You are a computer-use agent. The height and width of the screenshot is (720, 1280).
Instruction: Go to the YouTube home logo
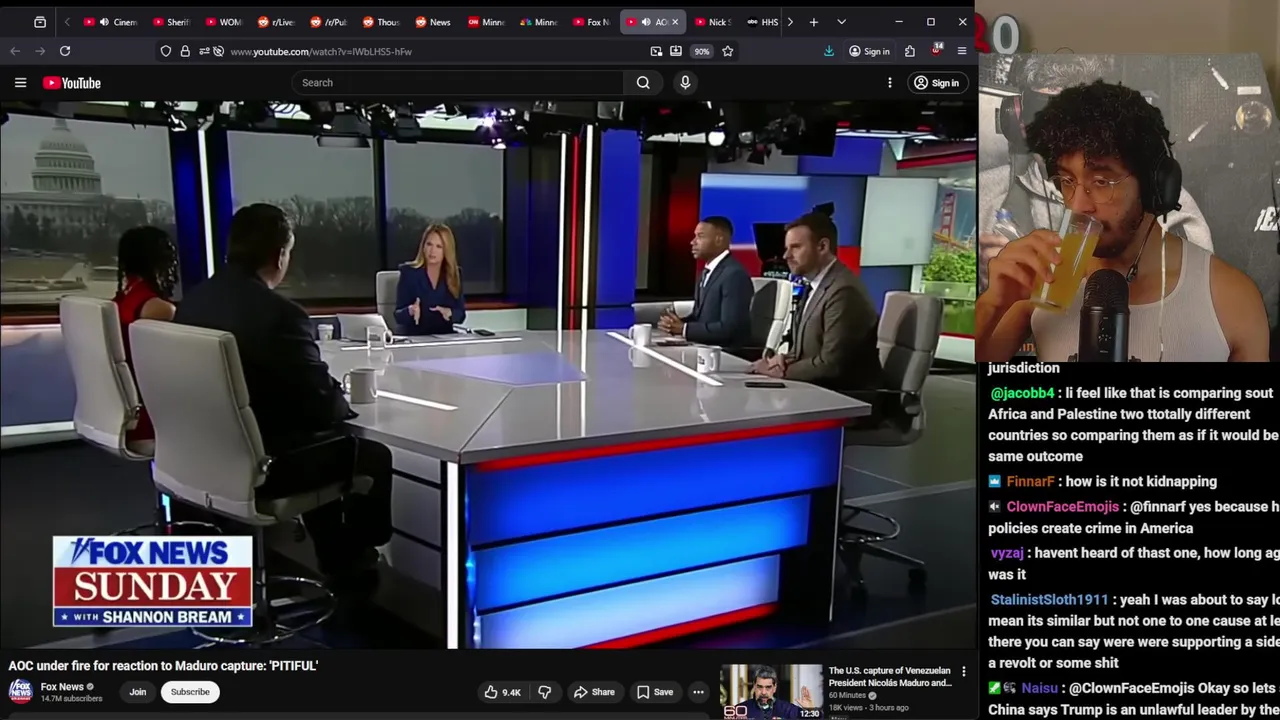click(72, 83)
